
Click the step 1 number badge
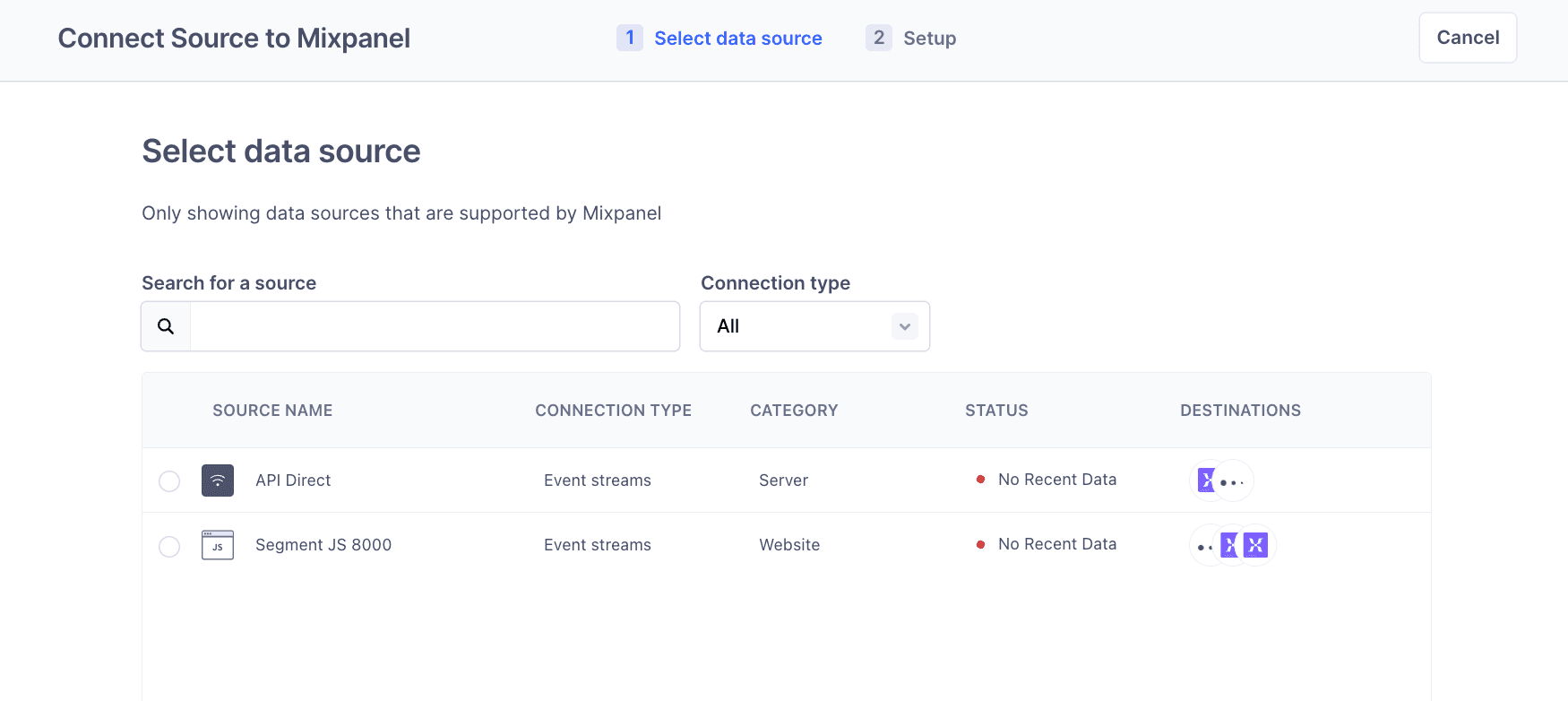tap(629, 38)
